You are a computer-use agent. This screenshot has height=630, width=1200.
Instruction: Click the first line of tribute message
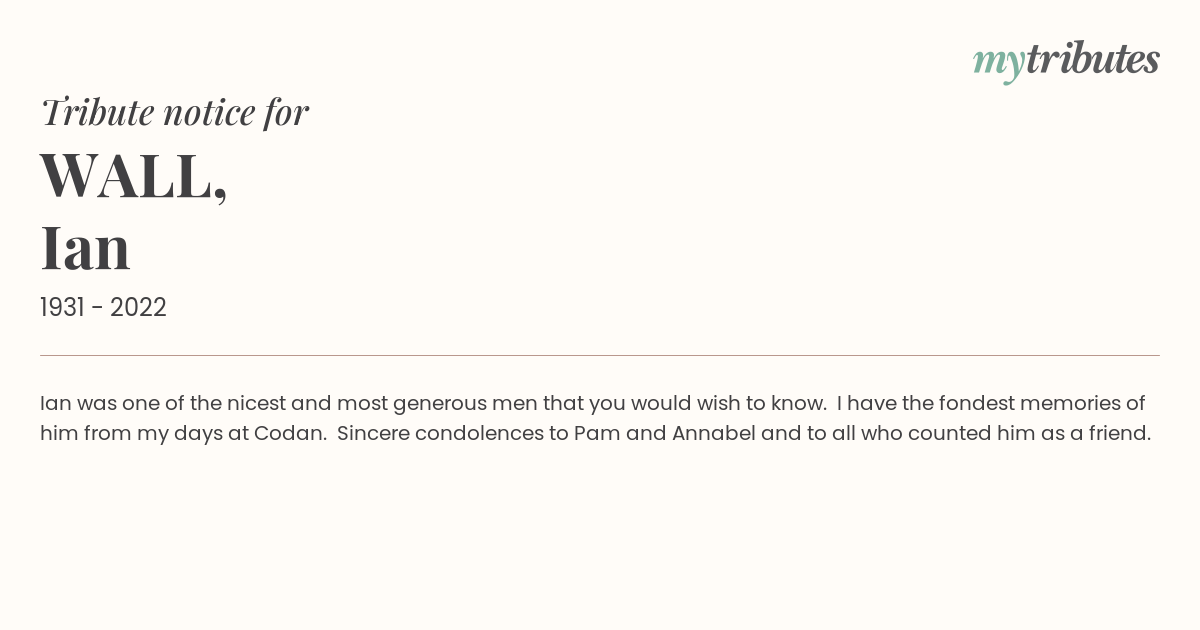click(x=592, y=404)
